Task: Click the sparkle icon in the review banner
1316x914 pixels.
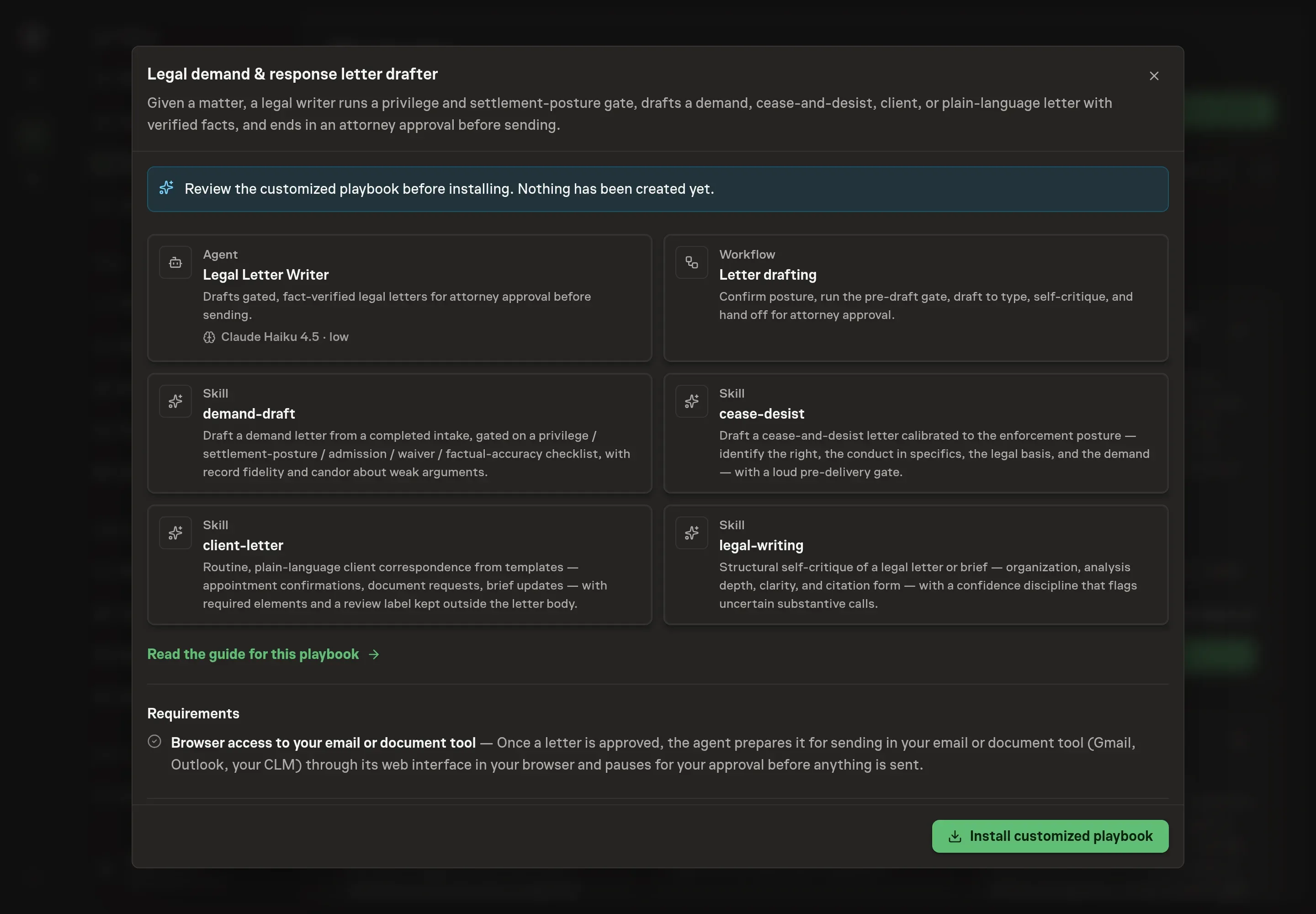Action: tap(166, 188)
